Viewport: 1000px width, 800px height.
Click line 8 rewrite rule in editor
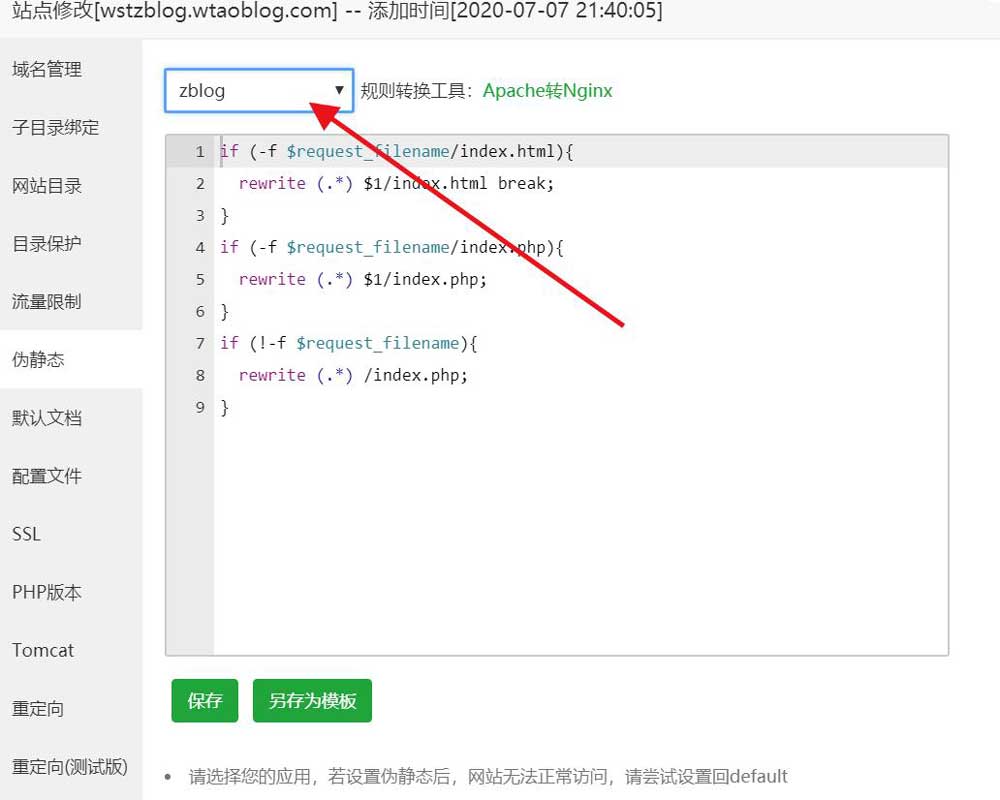(x=353, y=375)
